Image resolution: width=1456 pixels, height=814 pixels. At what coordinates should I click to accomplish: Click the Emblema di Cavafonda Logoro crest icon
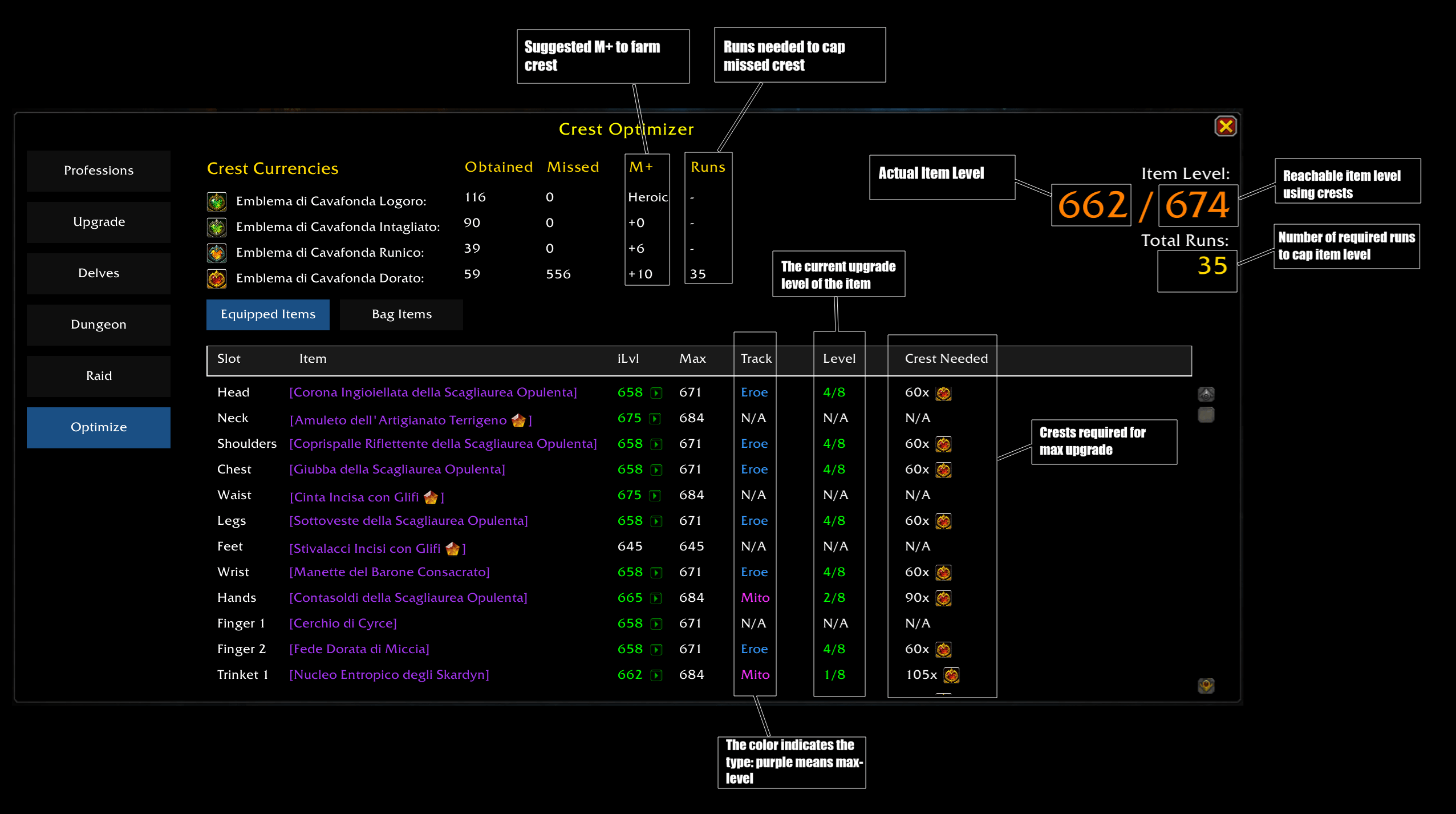217,201
